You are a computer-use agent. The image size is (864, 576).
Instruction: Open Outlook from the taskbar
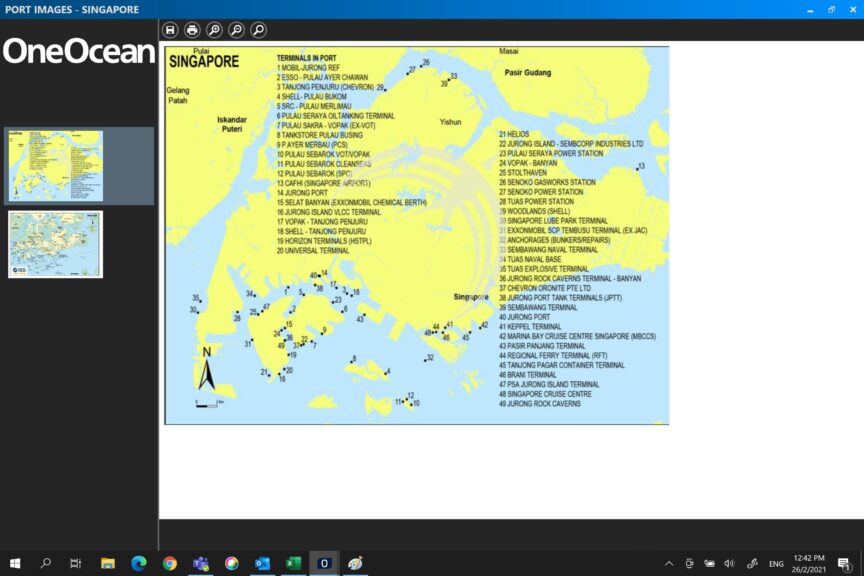[262, 563]
